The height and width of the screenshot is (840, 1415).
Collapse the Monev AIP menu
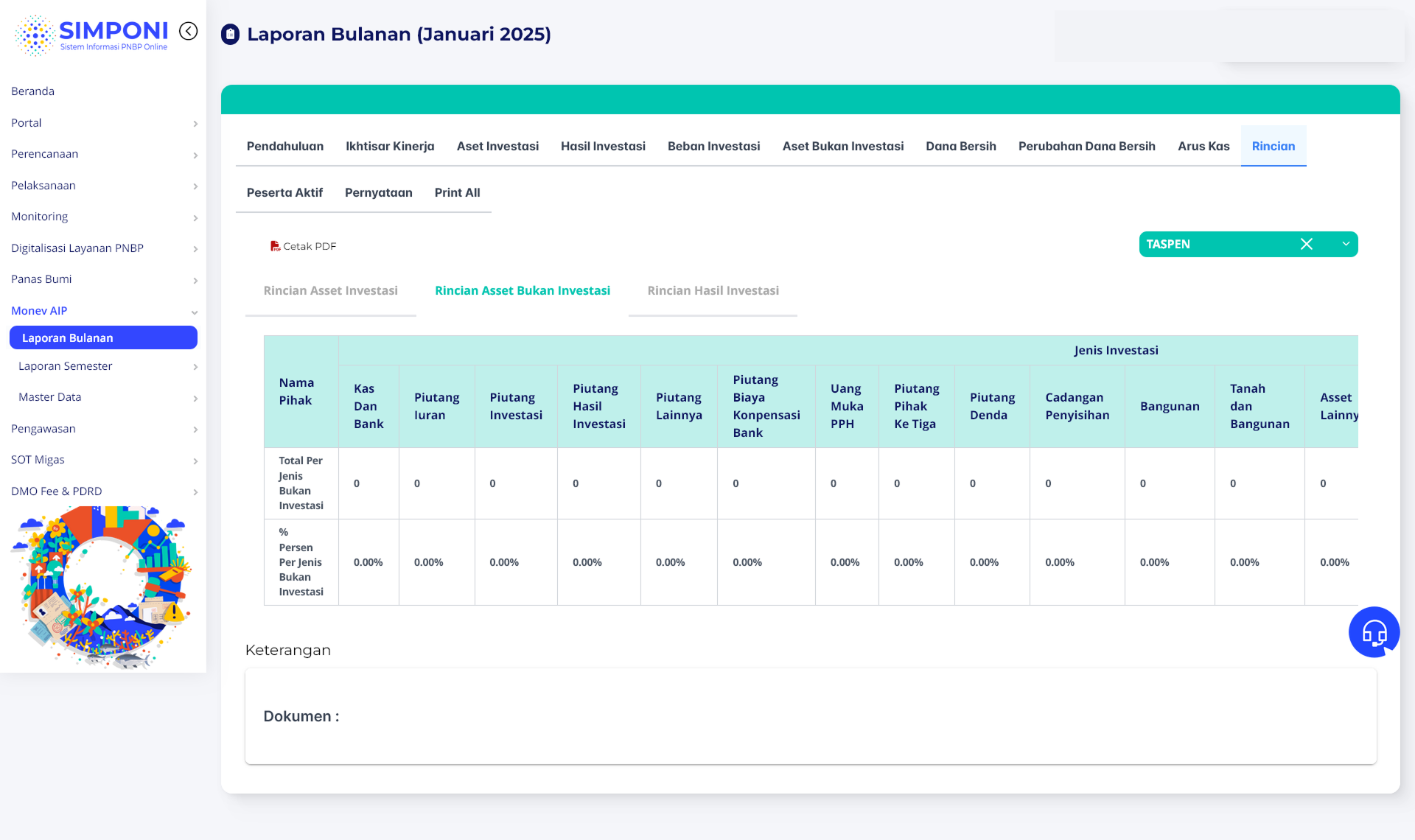tap(103, 311)
